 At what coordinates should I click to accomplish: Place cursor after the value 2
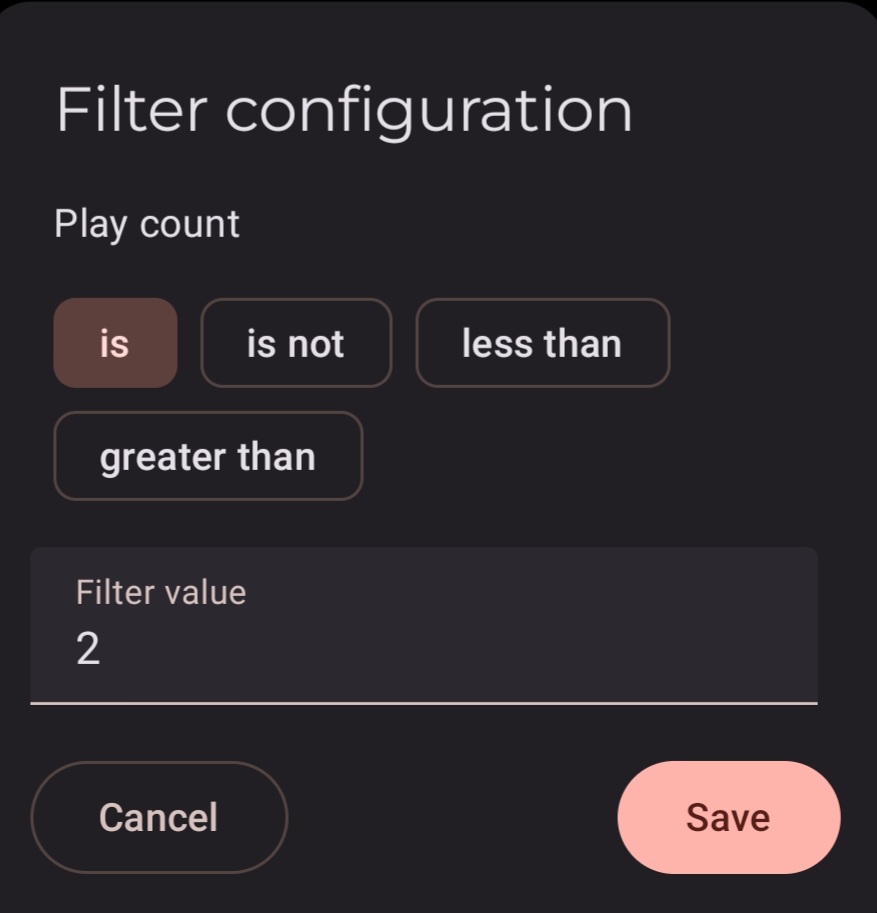(102, 648)
